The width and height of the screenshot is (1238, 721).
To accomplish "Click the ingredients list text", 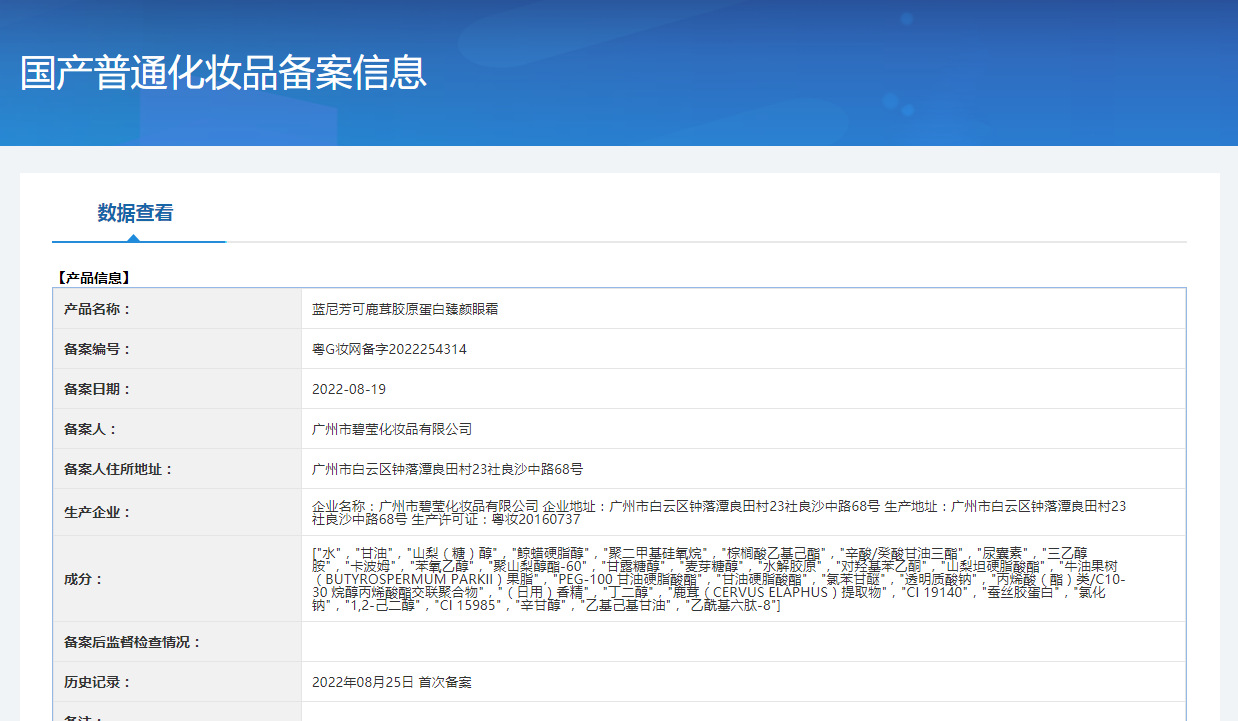I will pyautogui.click(x=718, y=579).
